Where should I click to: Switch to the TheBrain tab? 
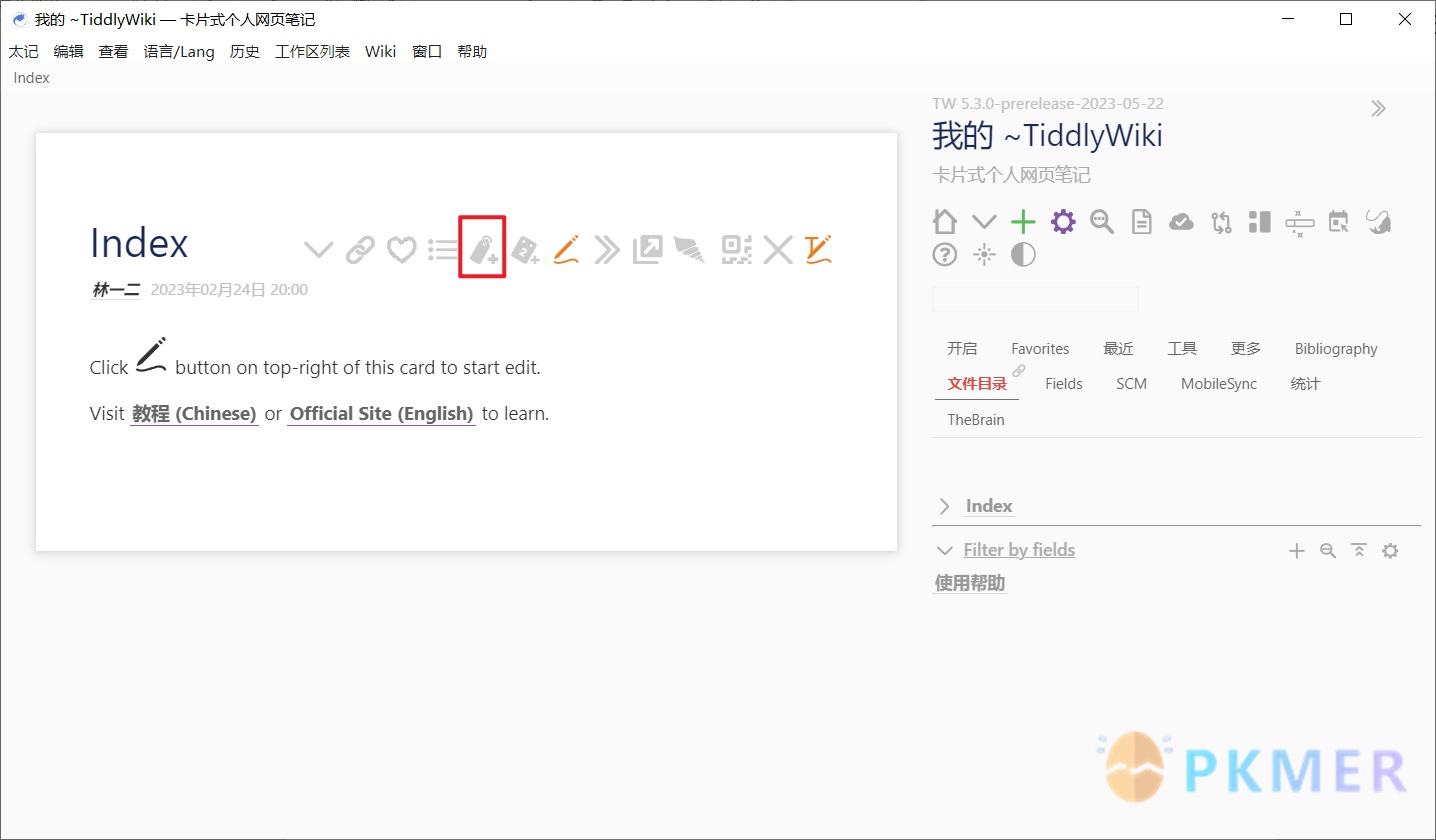(x=976, y=420)
